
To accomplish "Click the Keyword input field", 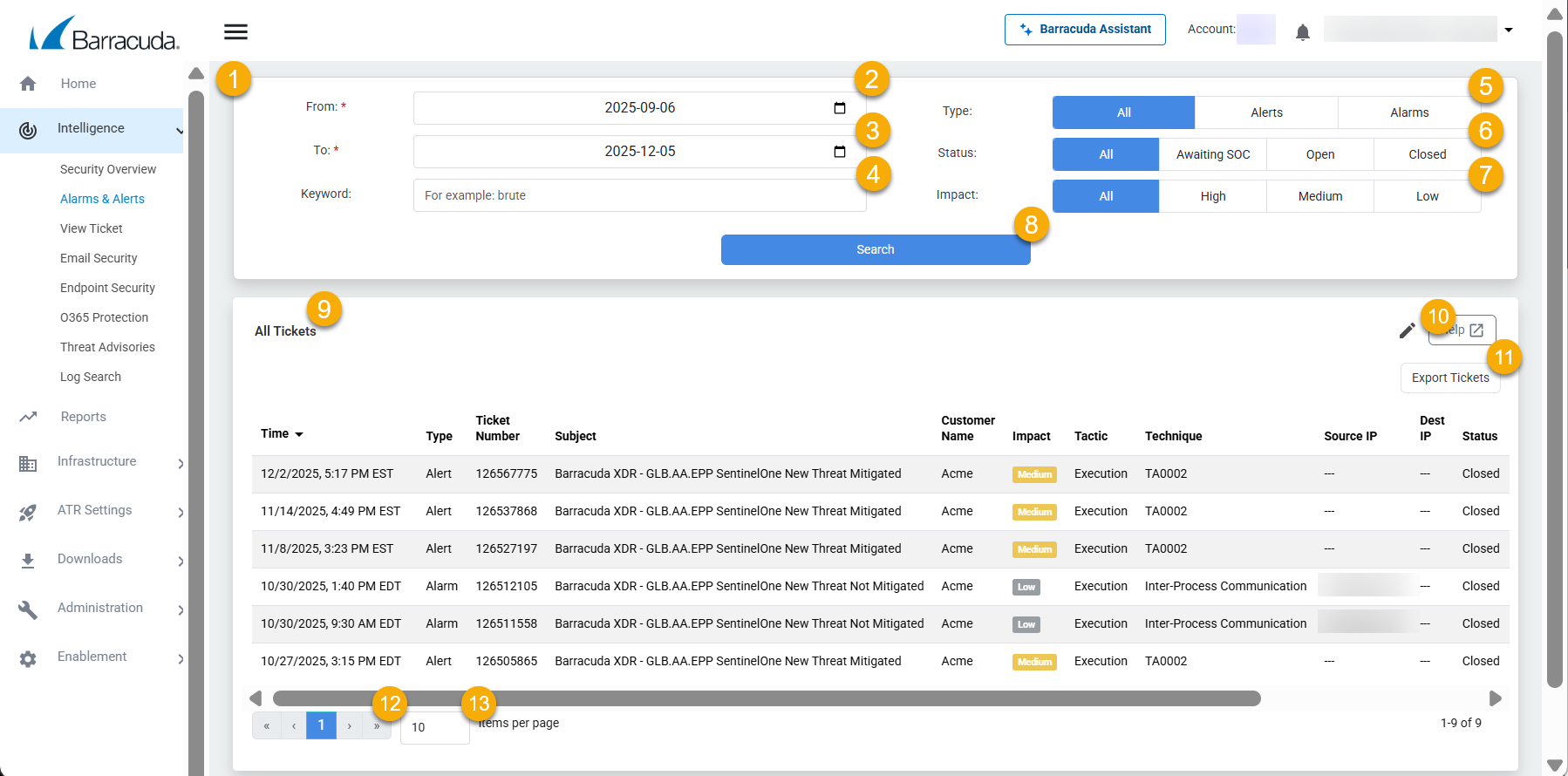I will tap(639, 195).
